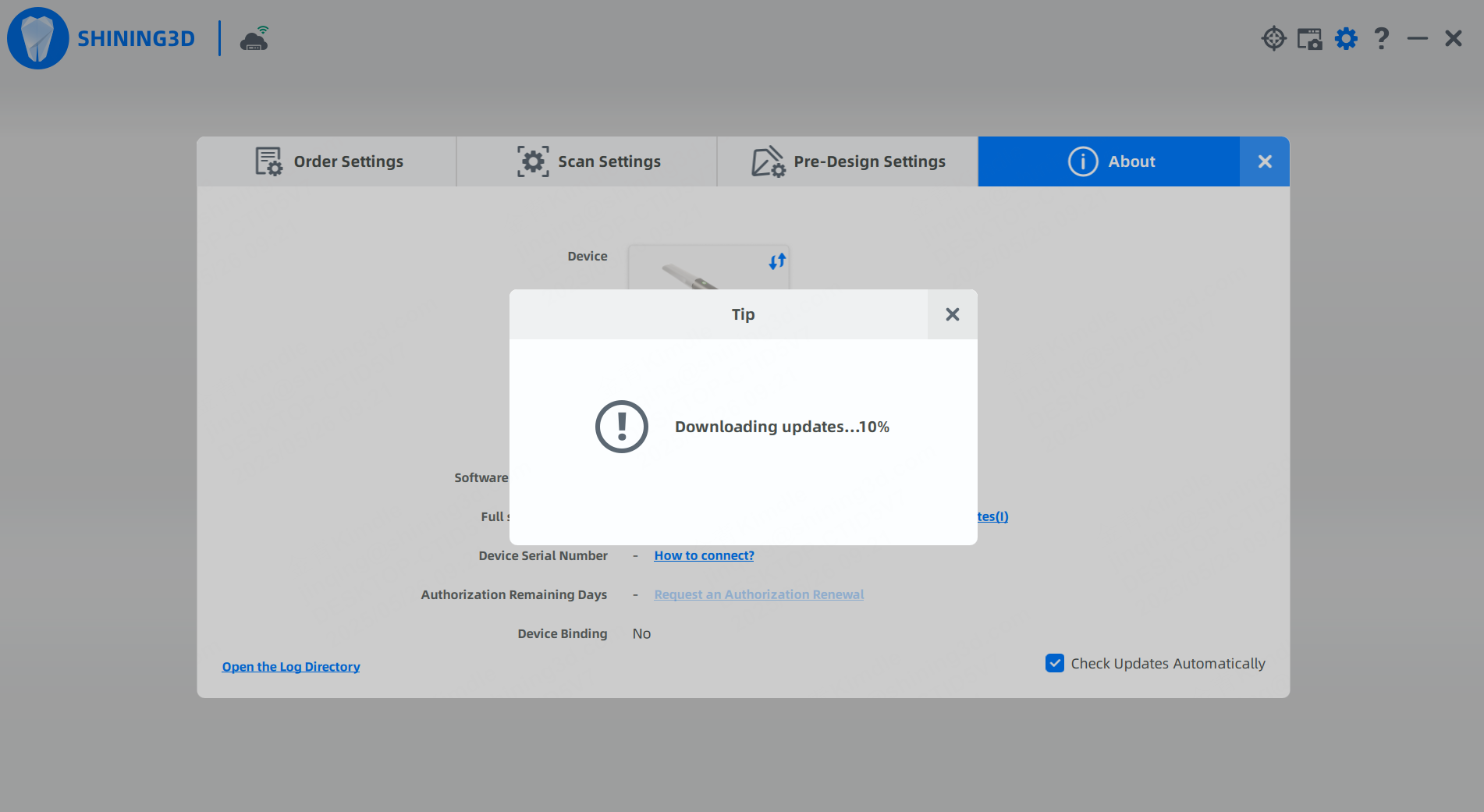
Task: Click the SHINING3D brand text
Action: click(x=136, y=38)
